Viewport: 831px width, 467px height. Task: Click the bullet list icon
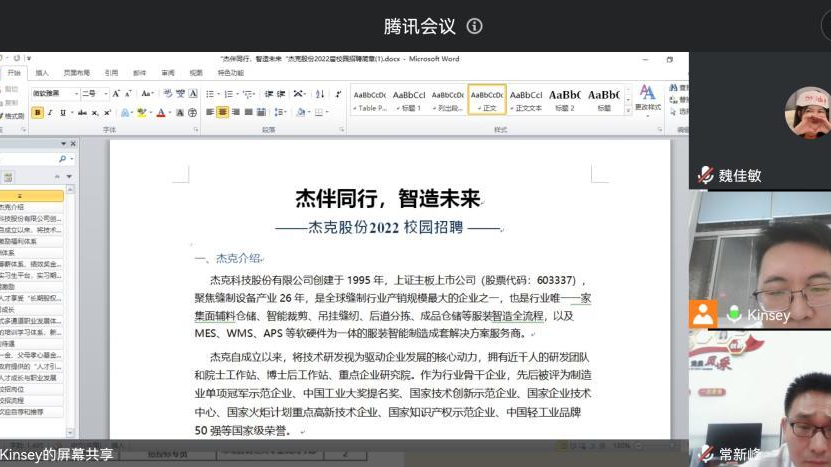coord(210,93)
